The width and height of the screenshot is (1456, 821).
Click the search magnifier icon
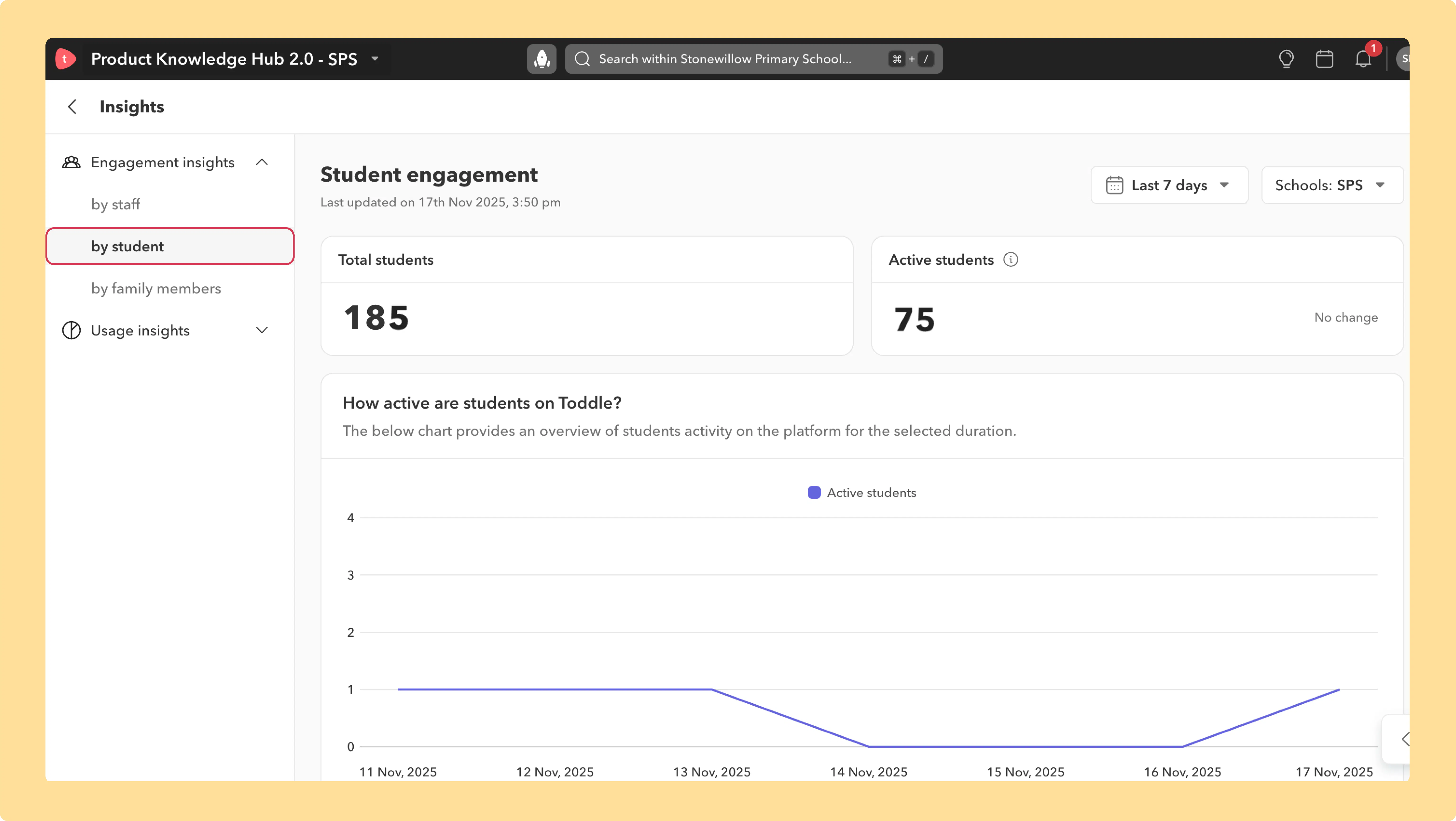click(582, 59)
